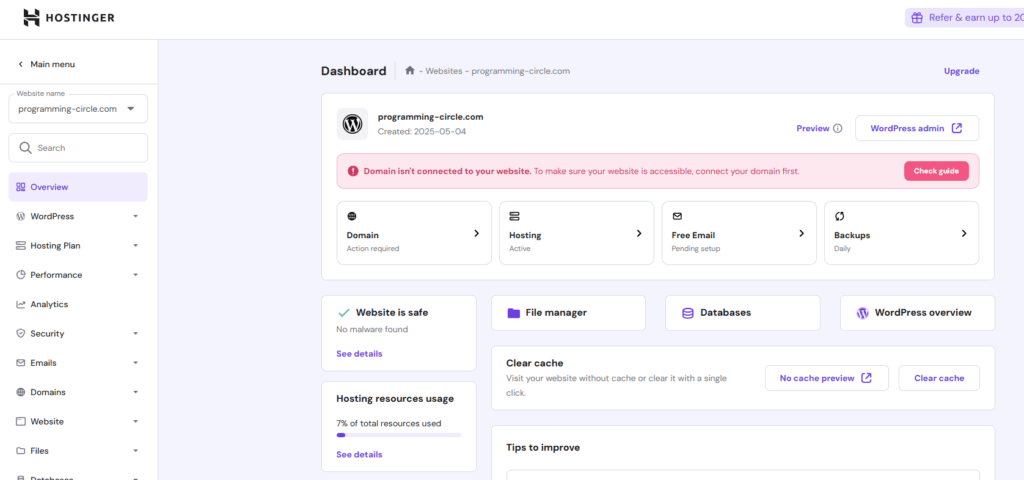1024x480 pixels.
Task: Click the home icon in breadcrumb
Action: tap(410, 71)
